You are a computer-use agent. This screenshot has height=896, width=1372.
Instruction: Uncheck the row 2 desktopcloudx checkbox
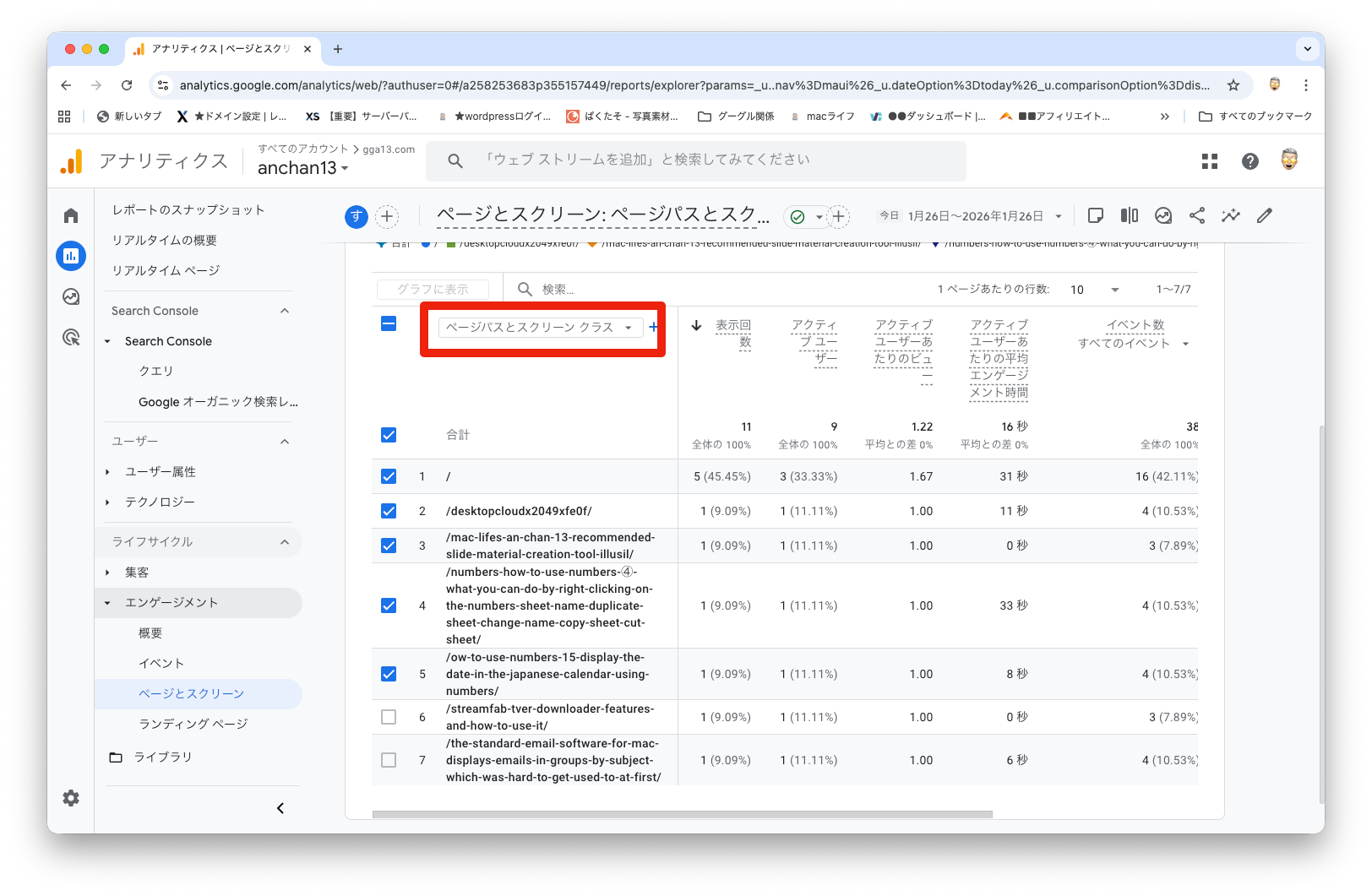[389, 511]
